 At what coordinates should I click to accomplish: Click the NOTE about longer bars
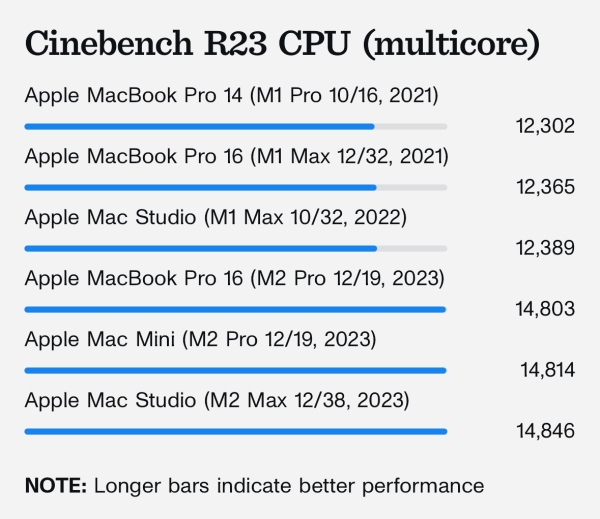point(254,486)
